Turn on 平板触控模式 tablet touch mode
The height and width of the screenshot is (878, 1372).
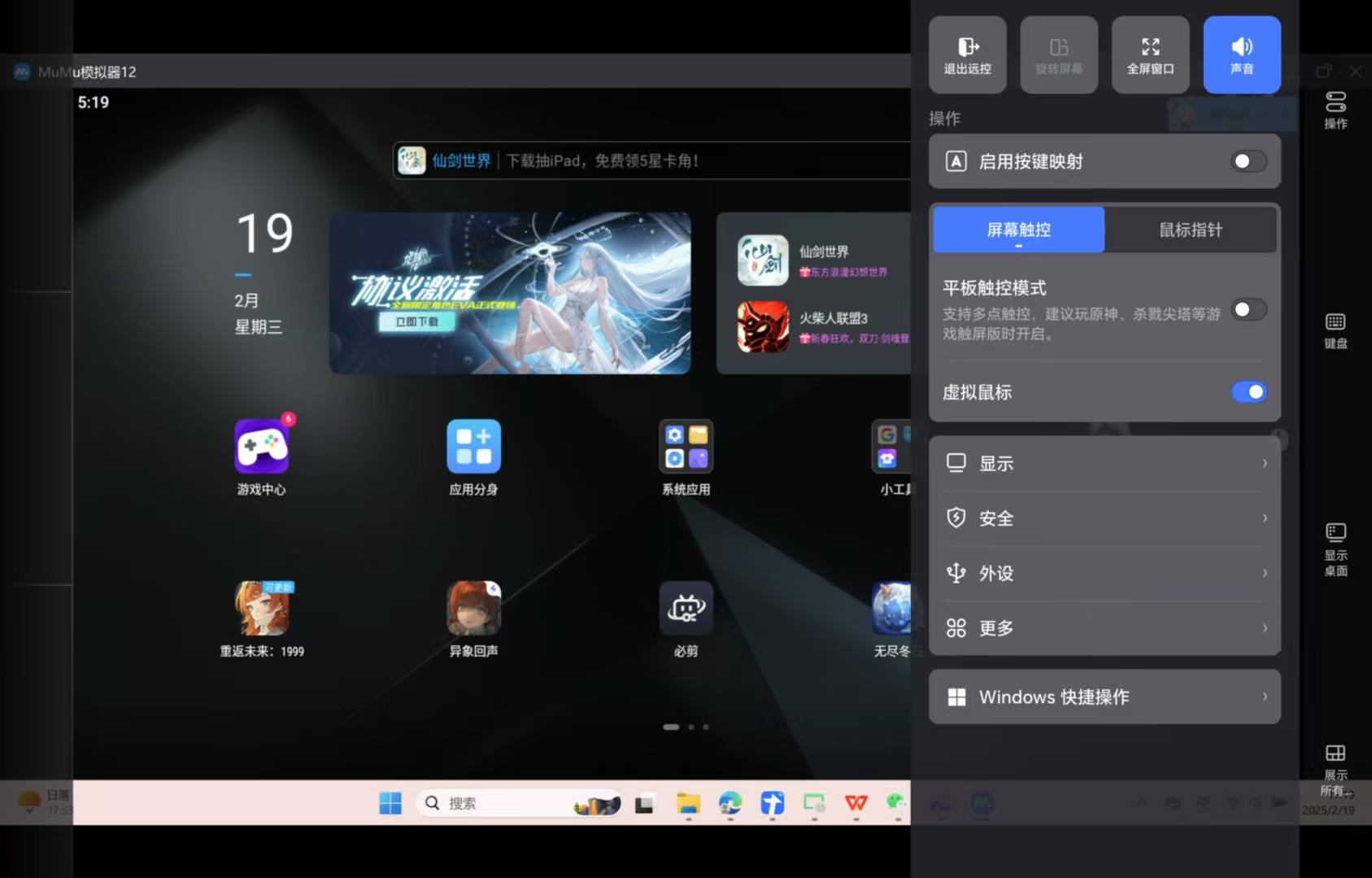click(x=1248, y=310)
